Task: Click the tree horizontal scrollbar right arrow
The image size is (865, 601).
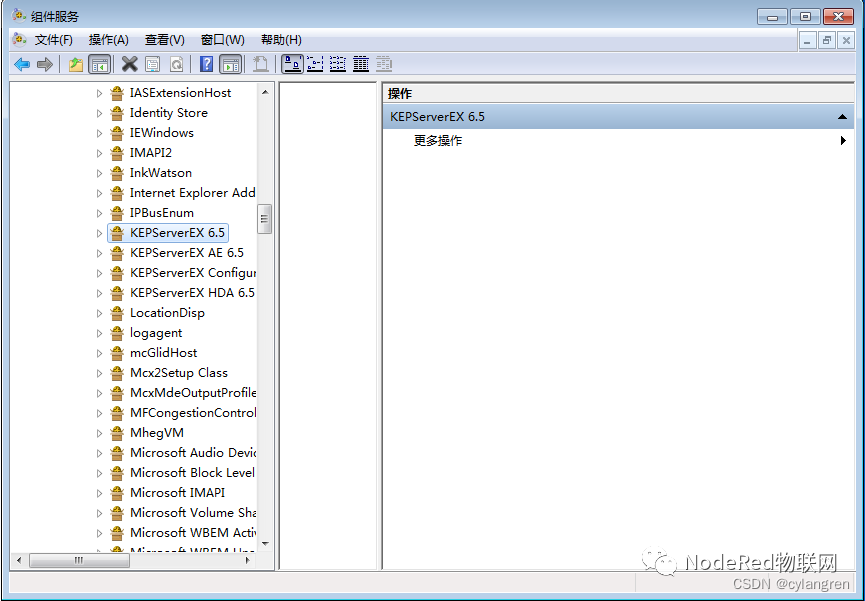Action: click(x=248, y=560)
